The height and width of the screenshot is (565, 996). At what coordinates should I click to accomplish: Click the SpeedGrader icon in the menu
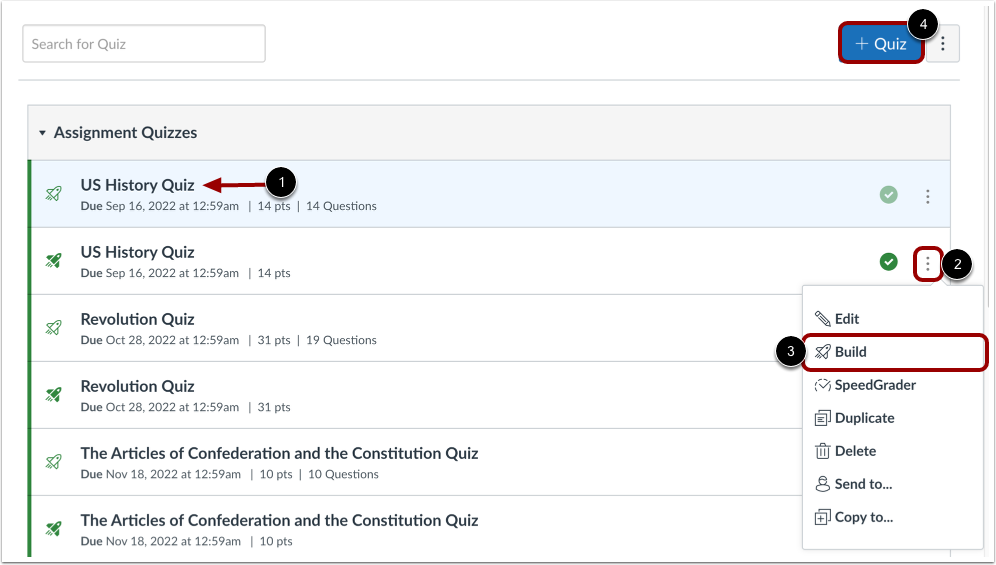(823, 385)
